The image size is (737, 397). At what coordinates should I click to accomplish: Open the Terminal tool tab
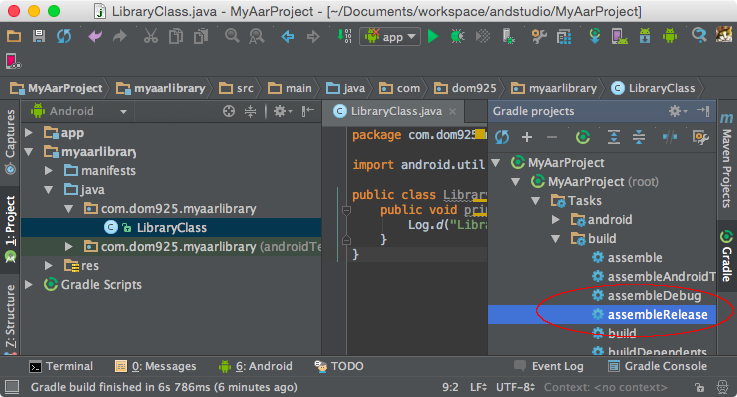[x=61, y=366]
